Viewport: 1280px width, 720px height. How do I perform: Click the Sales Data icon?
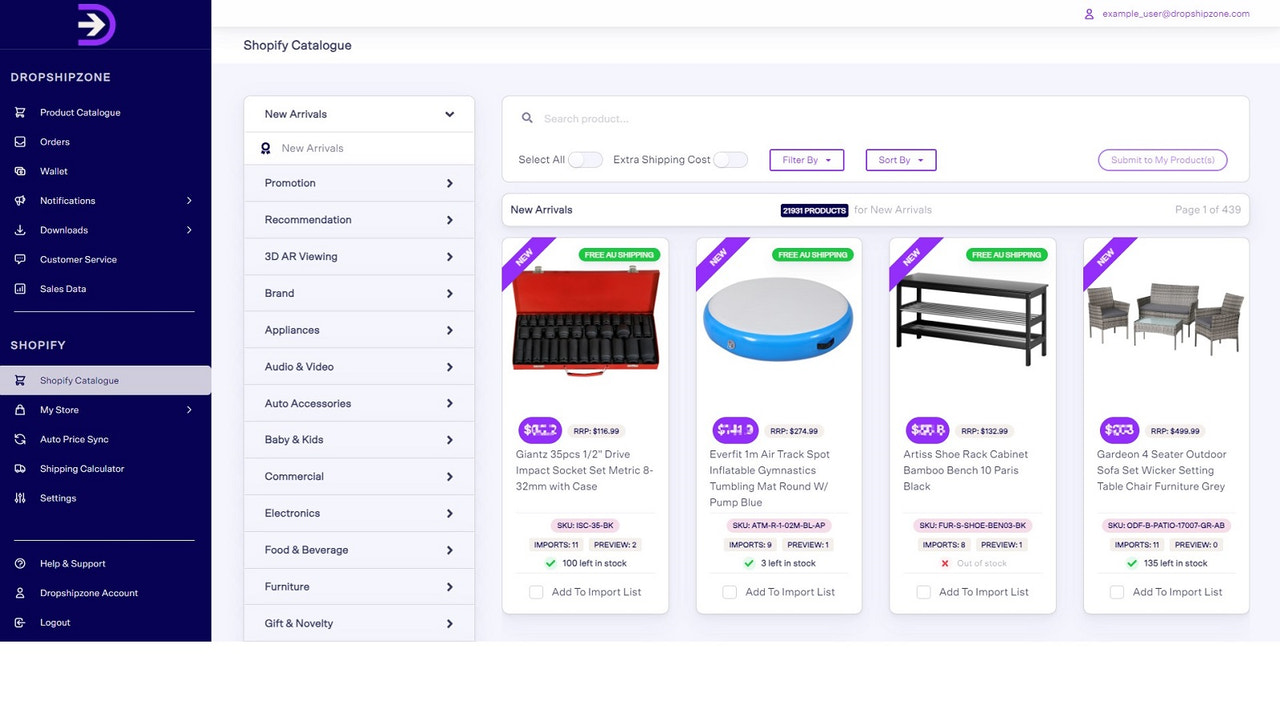coord(19,288)
